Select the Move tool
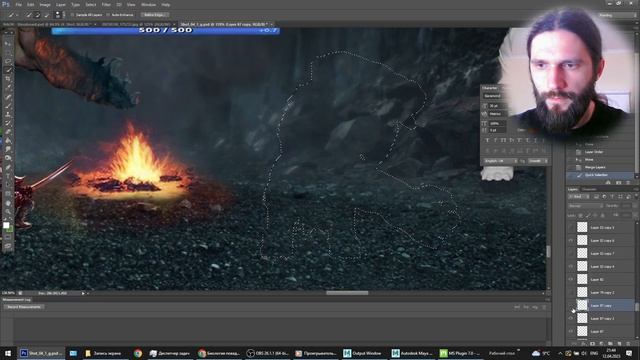Viewport: 640px width, 360px height. [8, 43]
